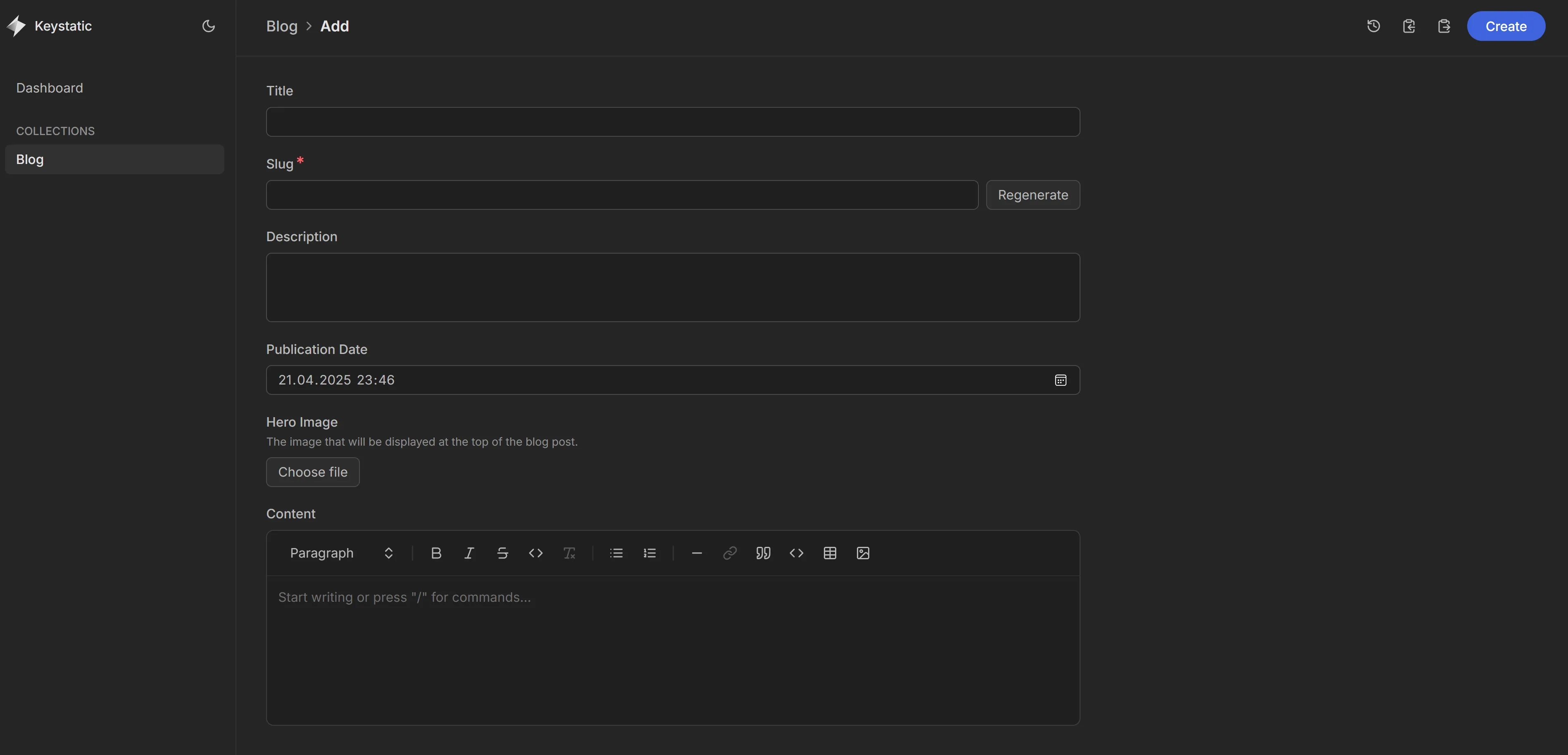Viewport: 1568px width, 755px height.
Task: Insert a bulleted list
Action: click(x=616, y=553)
